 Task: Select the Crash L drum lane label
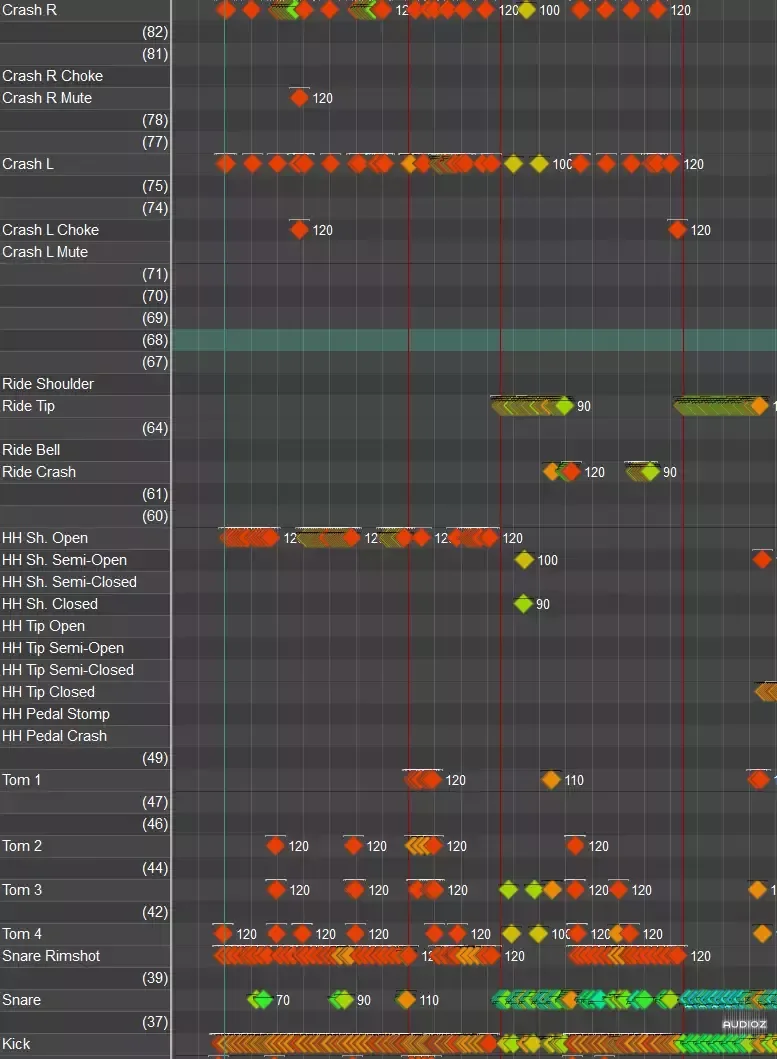tap(28, 164)
